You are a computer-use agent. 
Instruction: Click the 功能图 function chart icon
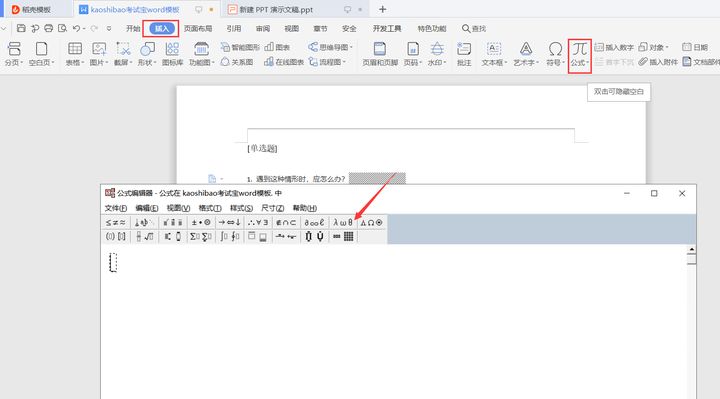click(x=202, y=54)
